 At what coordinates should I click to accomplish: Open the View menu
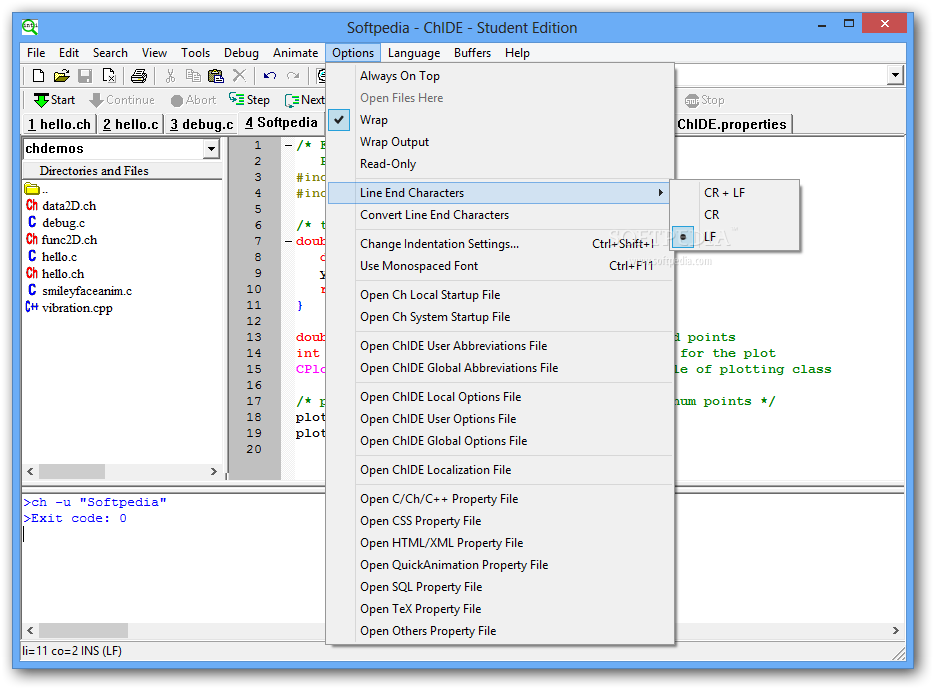tap(154, 53)
